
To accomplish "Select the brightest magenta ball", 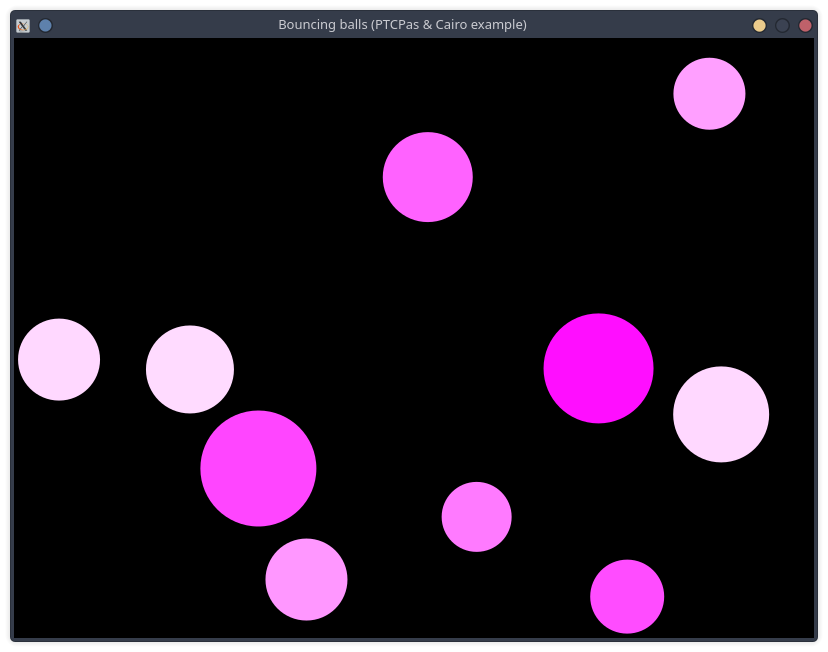I will point(598,368).
